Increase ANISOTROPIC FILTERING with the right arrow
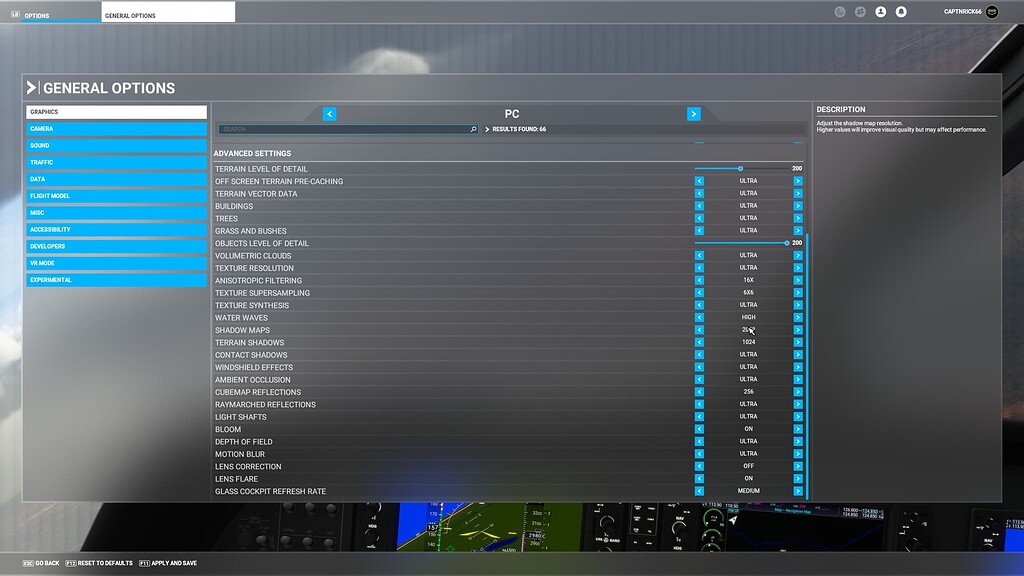The image size is (1024, 576). pos(798,280)
